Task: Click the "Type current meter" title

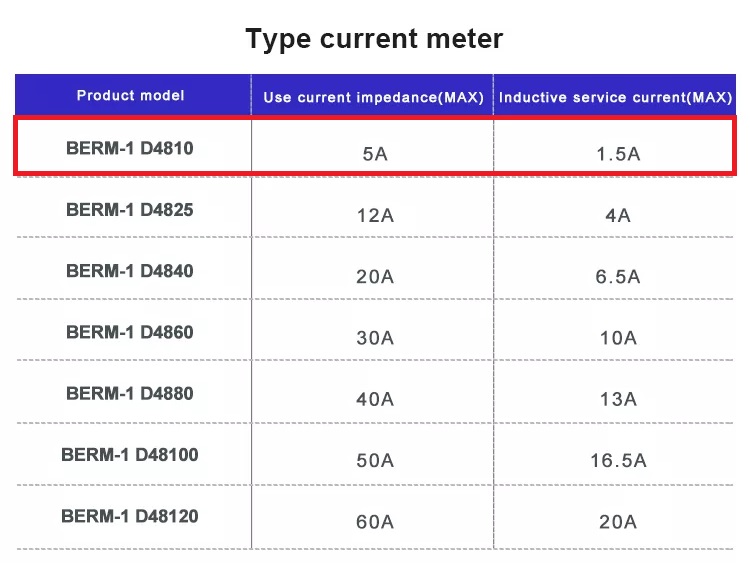Action: click(374, 40)
